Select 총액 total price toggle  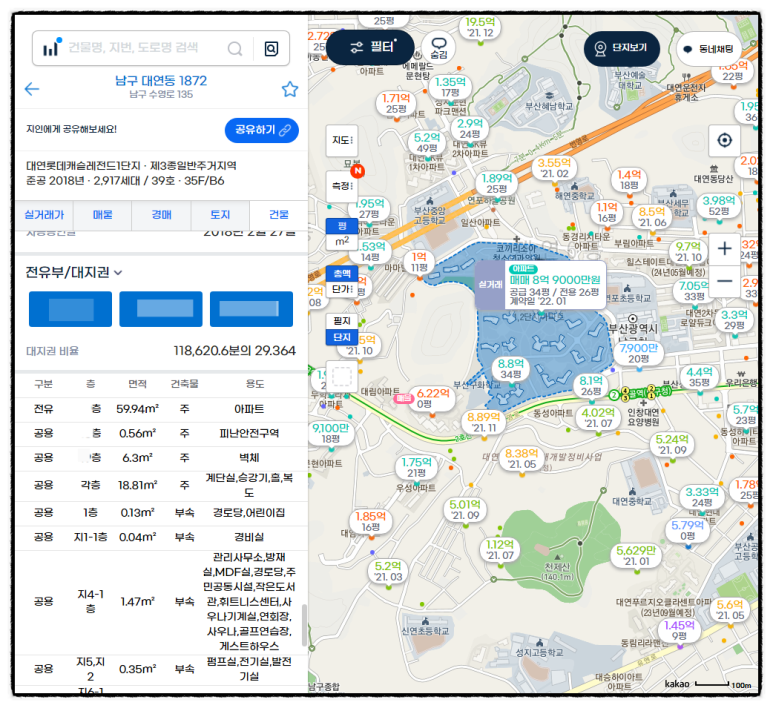[x=342, y=273]
